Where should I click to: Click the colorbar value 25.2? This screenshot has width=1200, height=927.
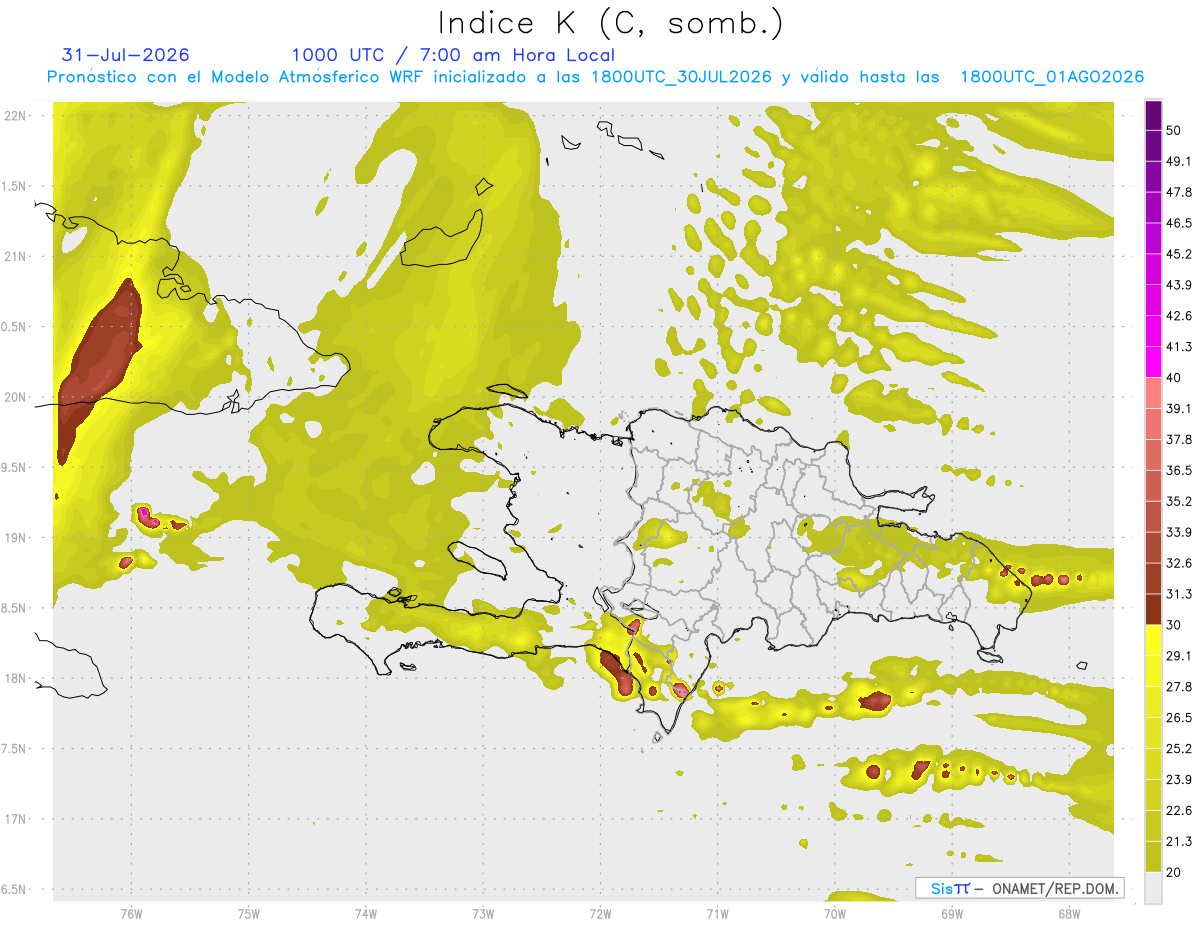pos(1179,749)
